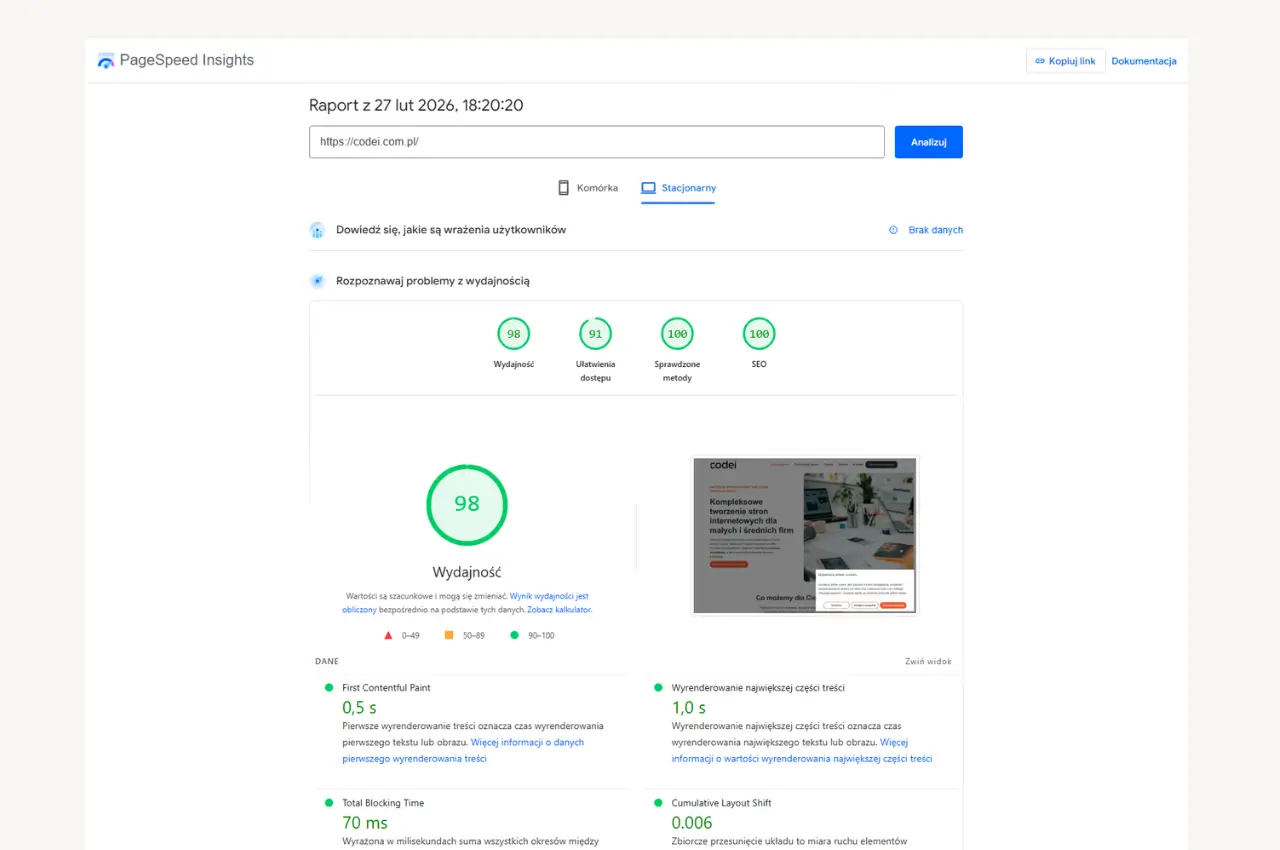Click the DANE section label
The height and width of the screenshot is (850, 1280).
click(x=327, y=661)
